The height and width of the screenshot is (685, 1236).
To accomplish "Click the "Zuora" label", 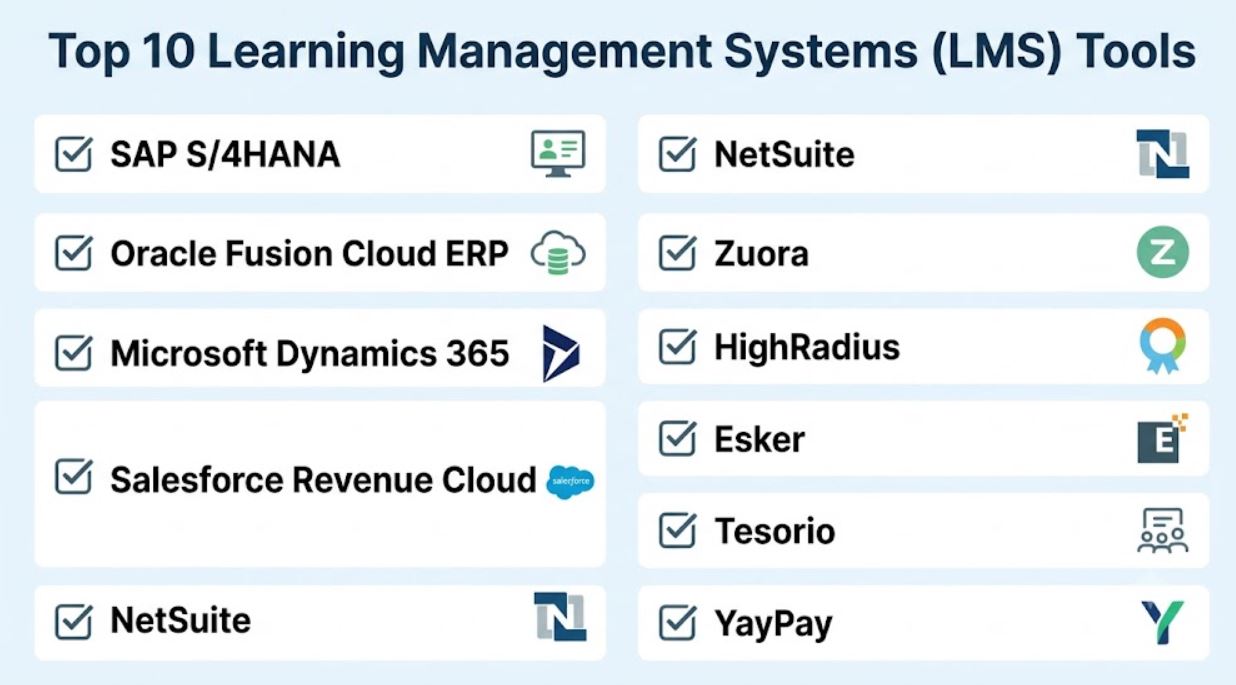I will (761, 253).
